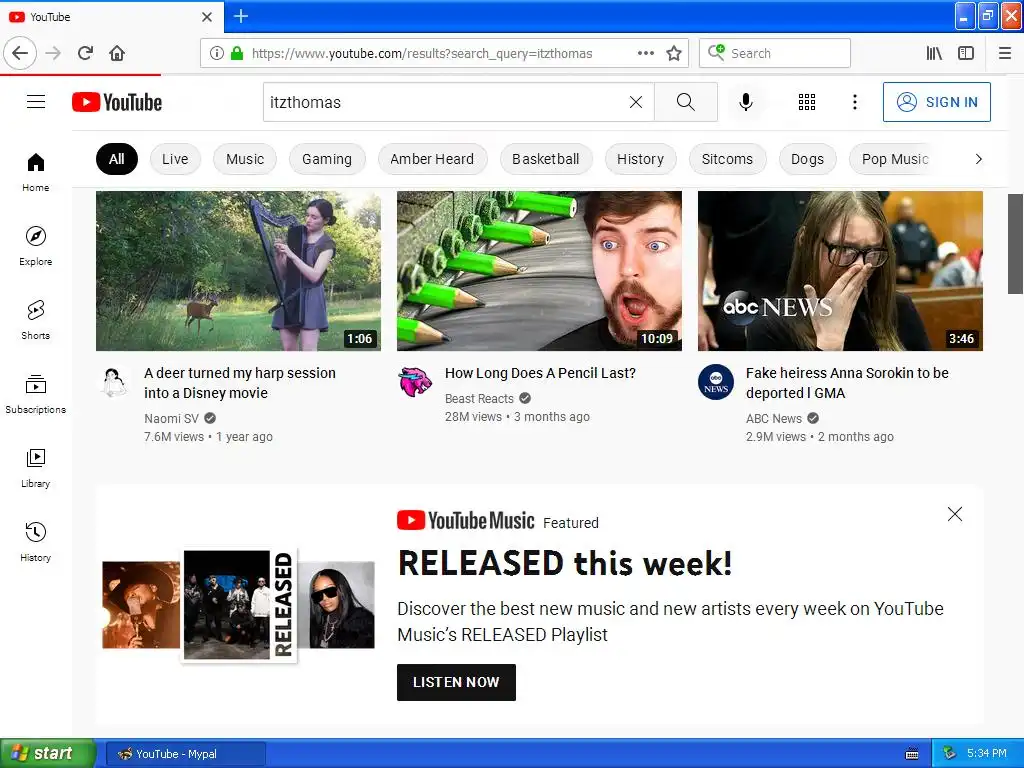Open YouTube settings three-dot menu

[x=854, y=102]
